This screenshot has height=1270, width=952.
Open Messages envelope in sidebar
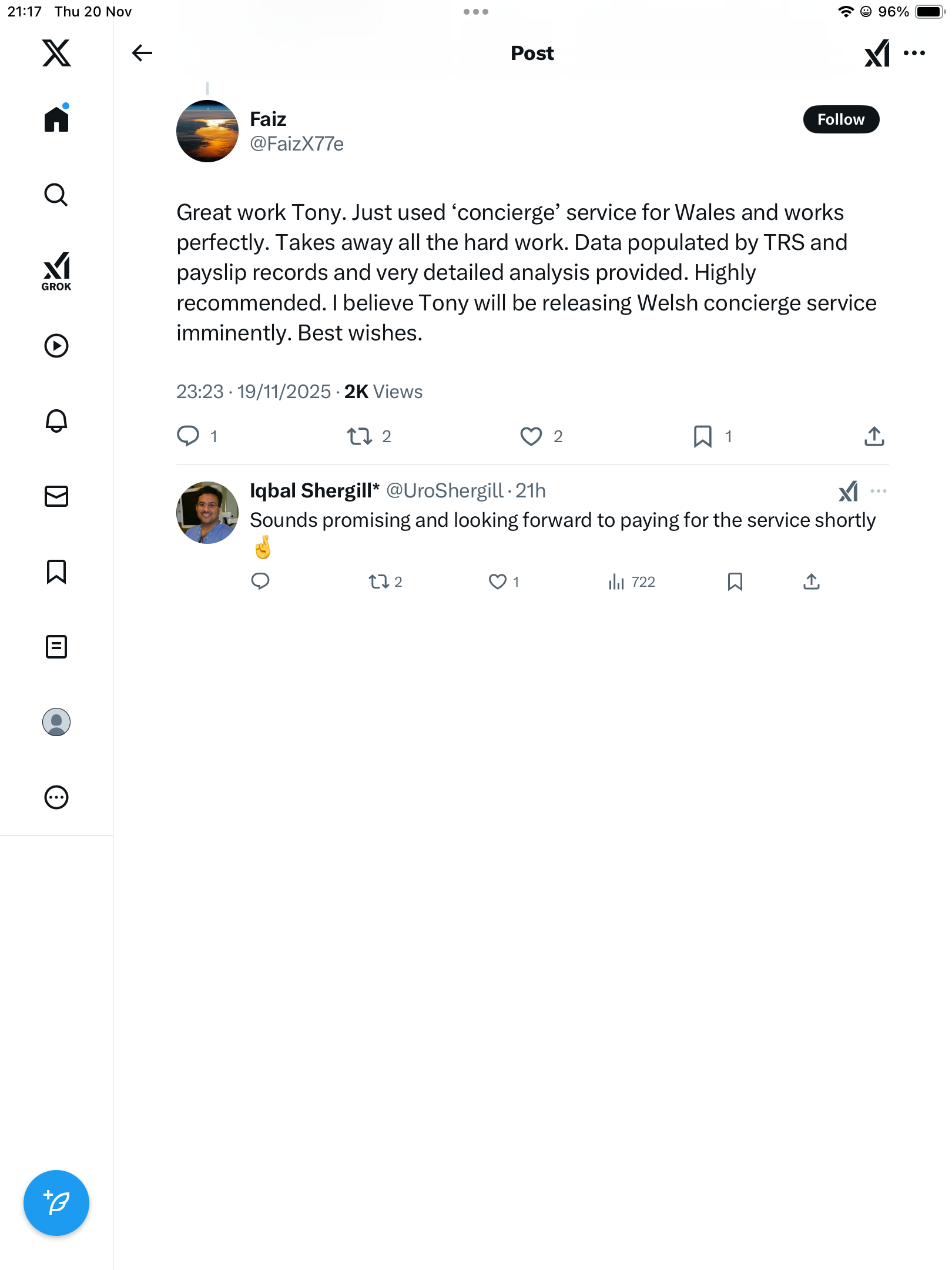tap(56, 496)
